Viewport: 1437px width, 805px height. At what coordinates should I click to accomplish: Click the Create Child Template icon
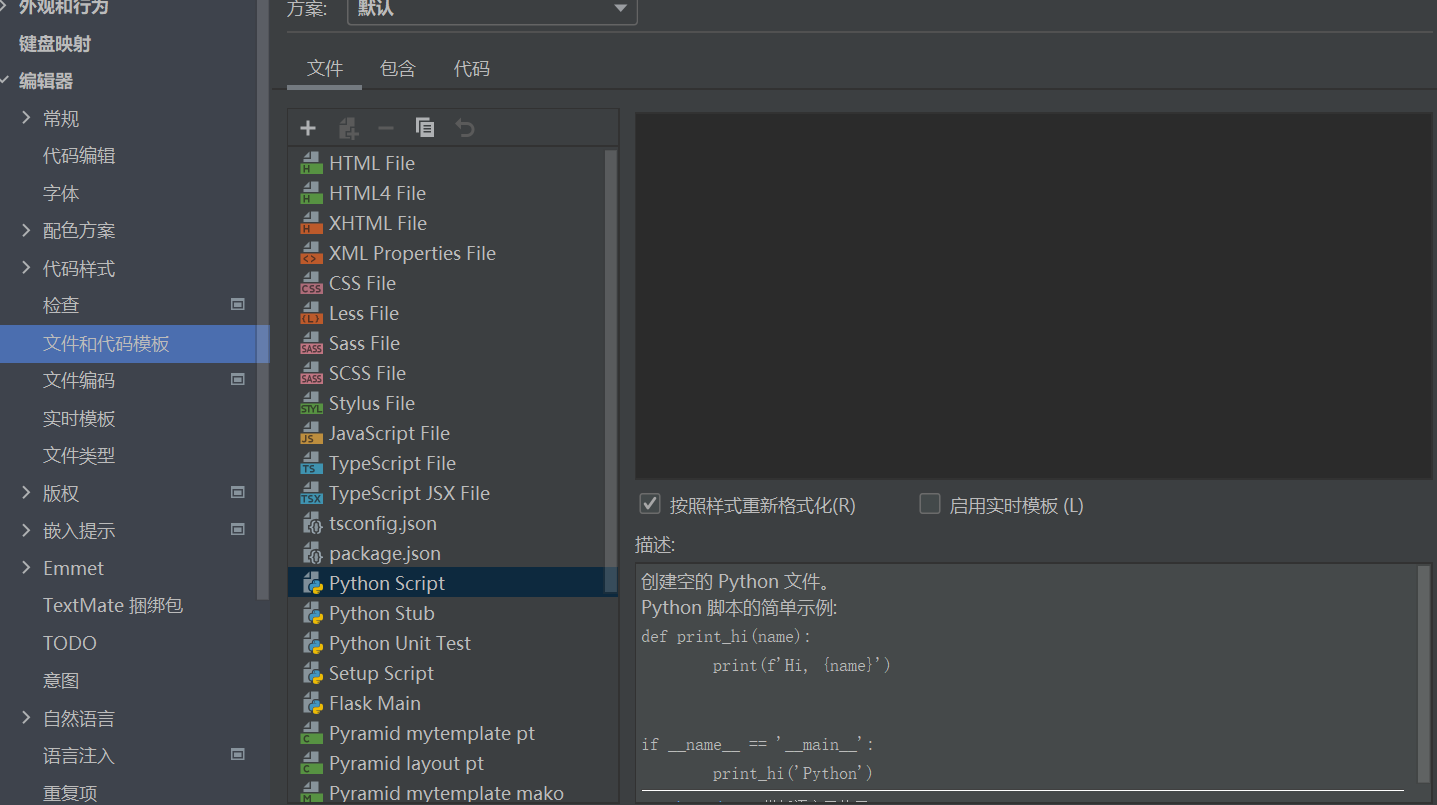tap(347, 127)
